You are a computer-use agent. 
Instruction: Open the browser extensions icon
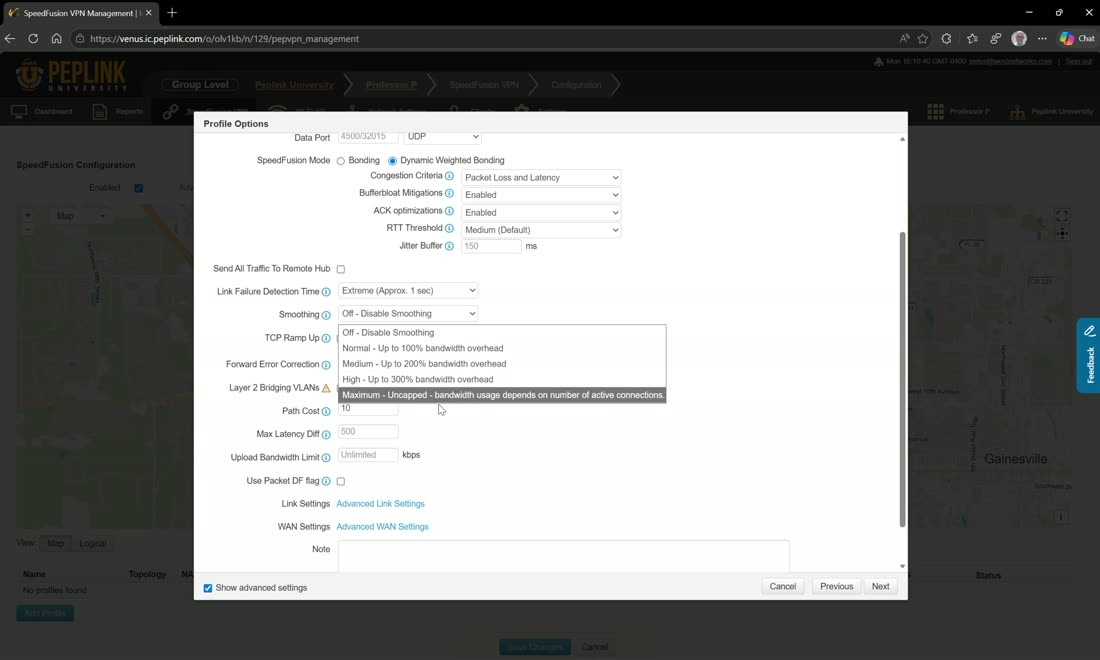point(946,39)
